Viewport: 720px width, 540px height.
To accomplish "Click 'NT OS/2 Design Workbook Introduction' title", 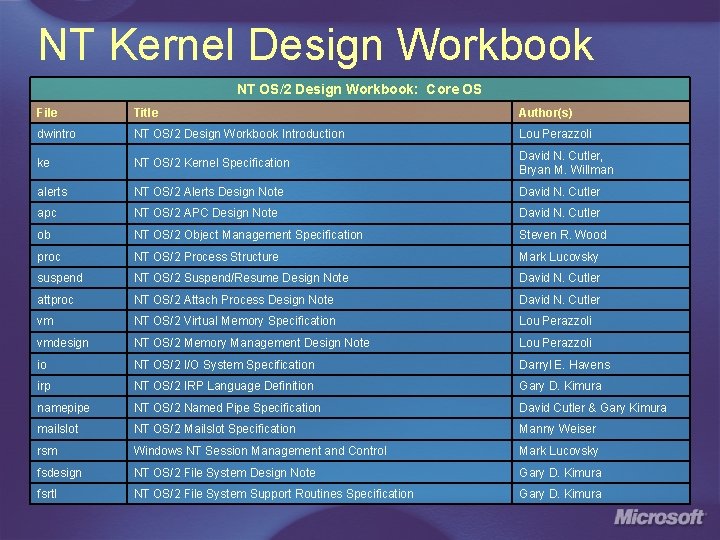I will tap(239, 134).
